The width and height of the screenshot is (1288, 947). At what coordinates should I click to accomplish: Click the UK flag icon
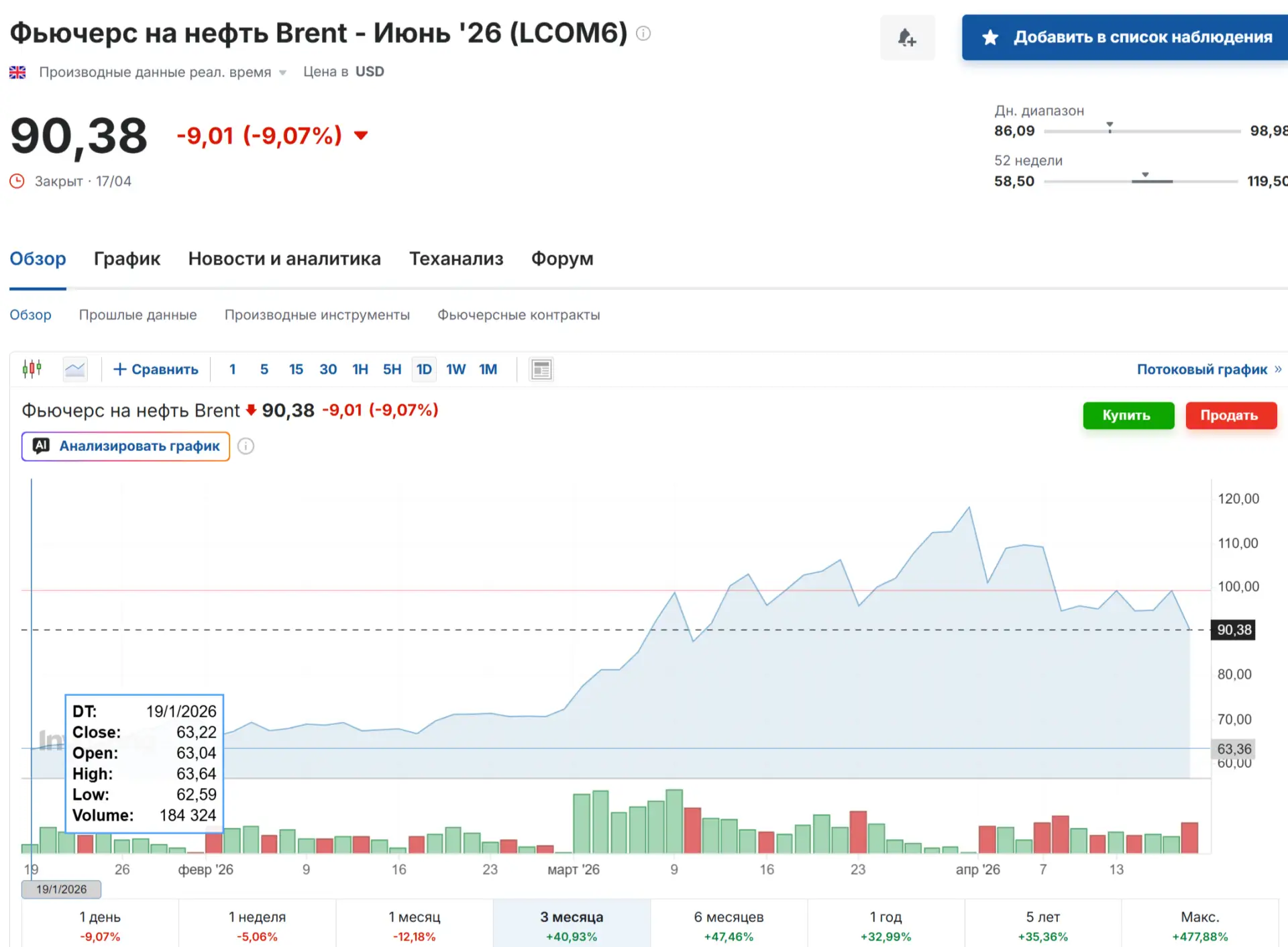pos(17,72)
